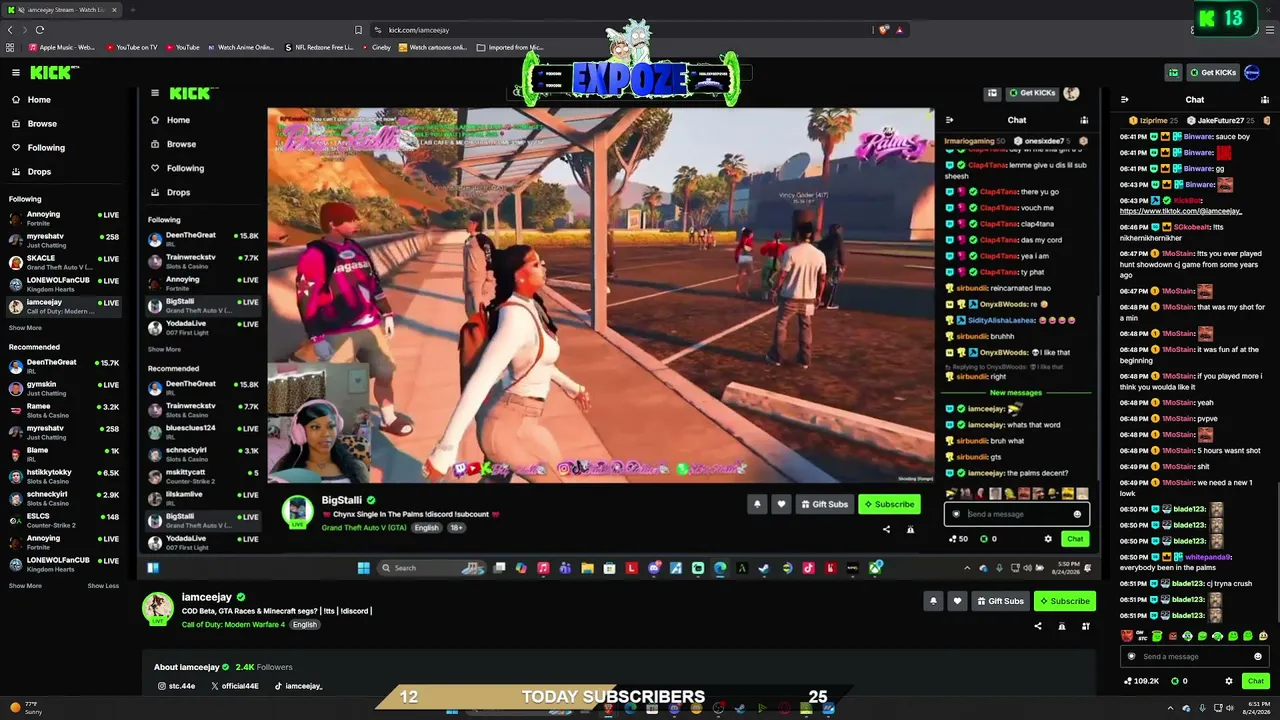Open the Ramee Slots & Casino channel
Screen dimensions: 1280x720
[64, 410]
